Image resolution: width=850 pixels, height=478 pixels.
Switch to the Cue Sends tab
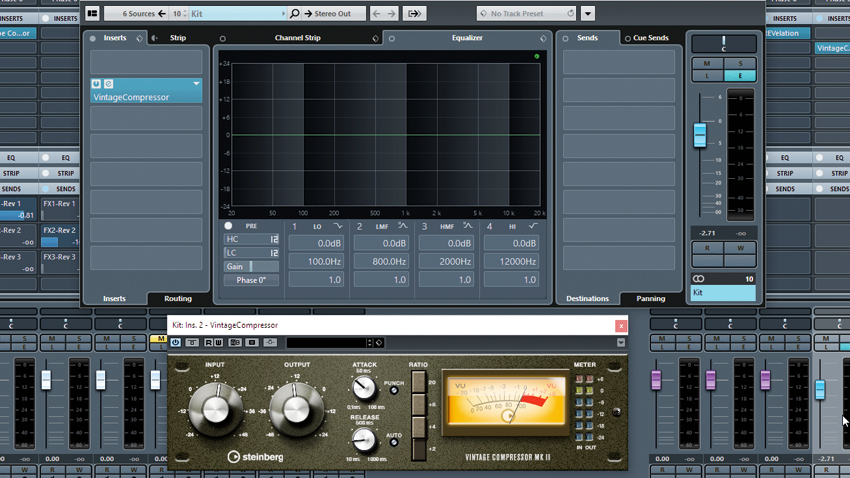(x=651, y=38)
